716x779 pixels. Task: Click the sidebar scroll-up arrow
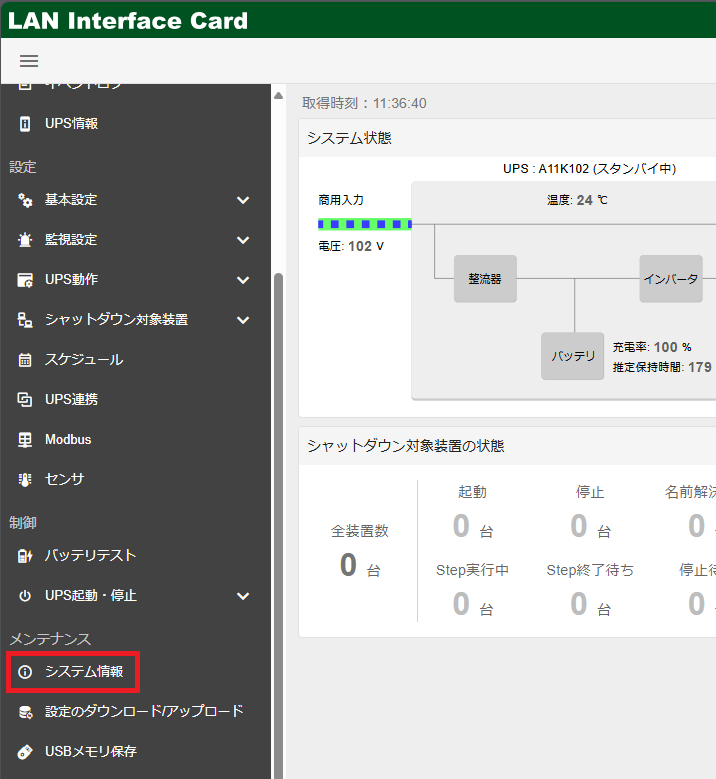pyautogui.click(x=278, y=95)
